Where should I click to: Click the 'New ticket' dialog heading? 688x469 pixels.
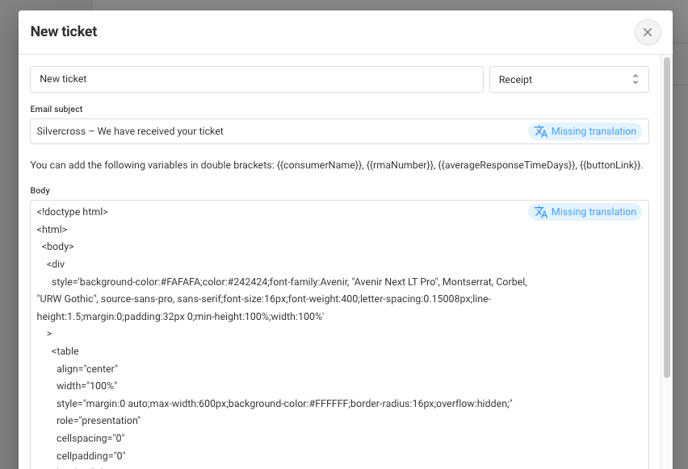point(64,31)
